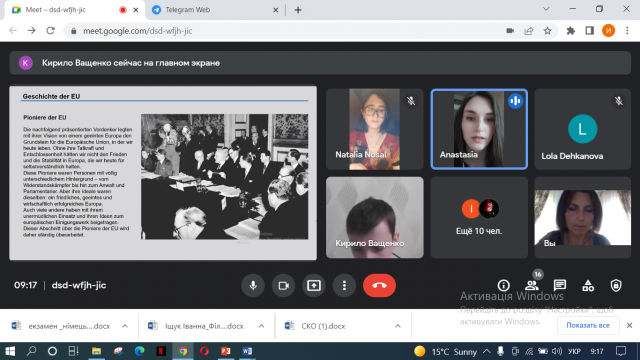The height and width of the screenshot is (360, 640).
Task: Open Opera browser from taskbar
Action: click(204, 351)
